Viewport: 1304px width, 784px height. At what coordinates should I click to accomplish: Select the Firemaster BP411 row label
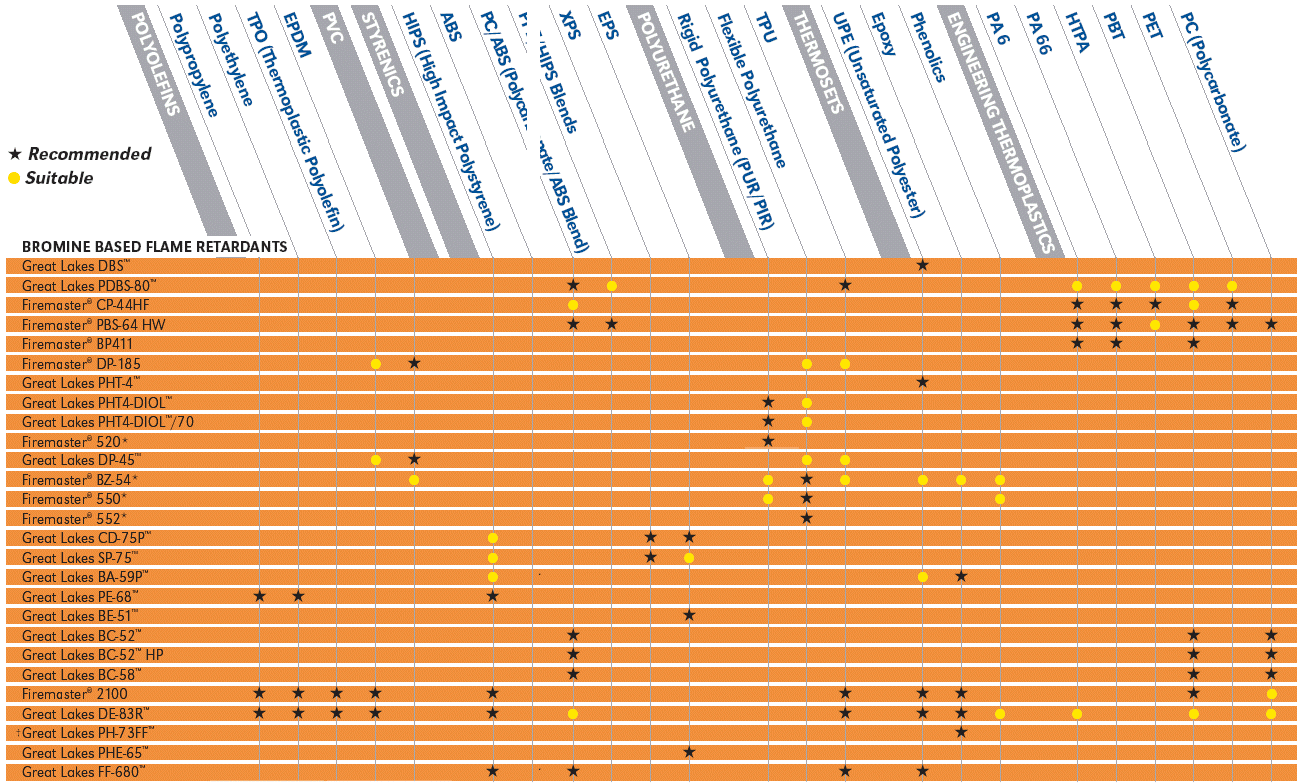click(77, 344)
